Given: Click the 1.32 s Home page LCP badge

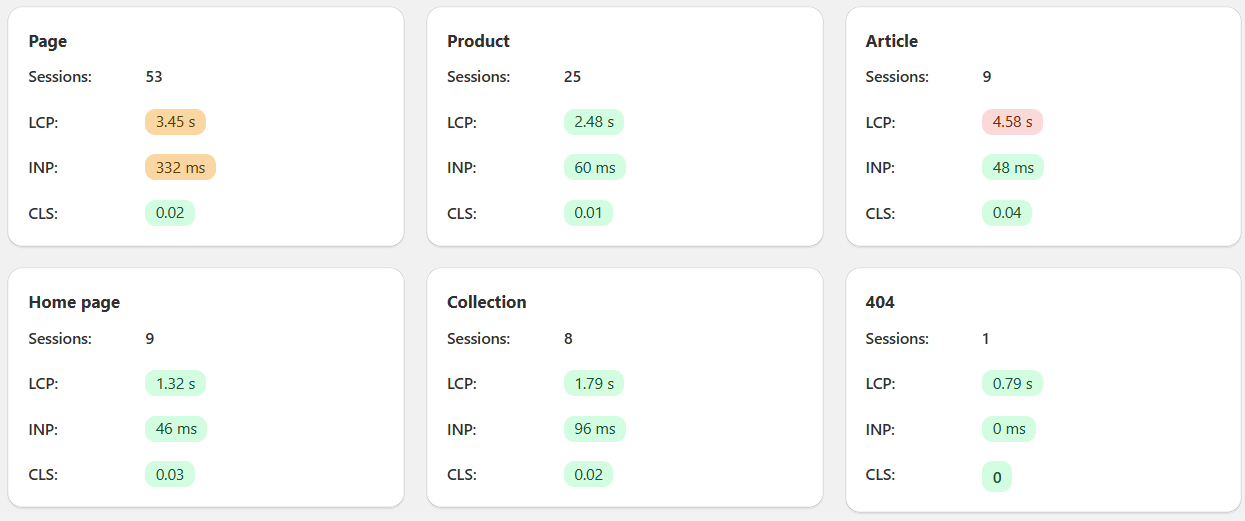Looking at the screenshot, I should coord(175,383).
